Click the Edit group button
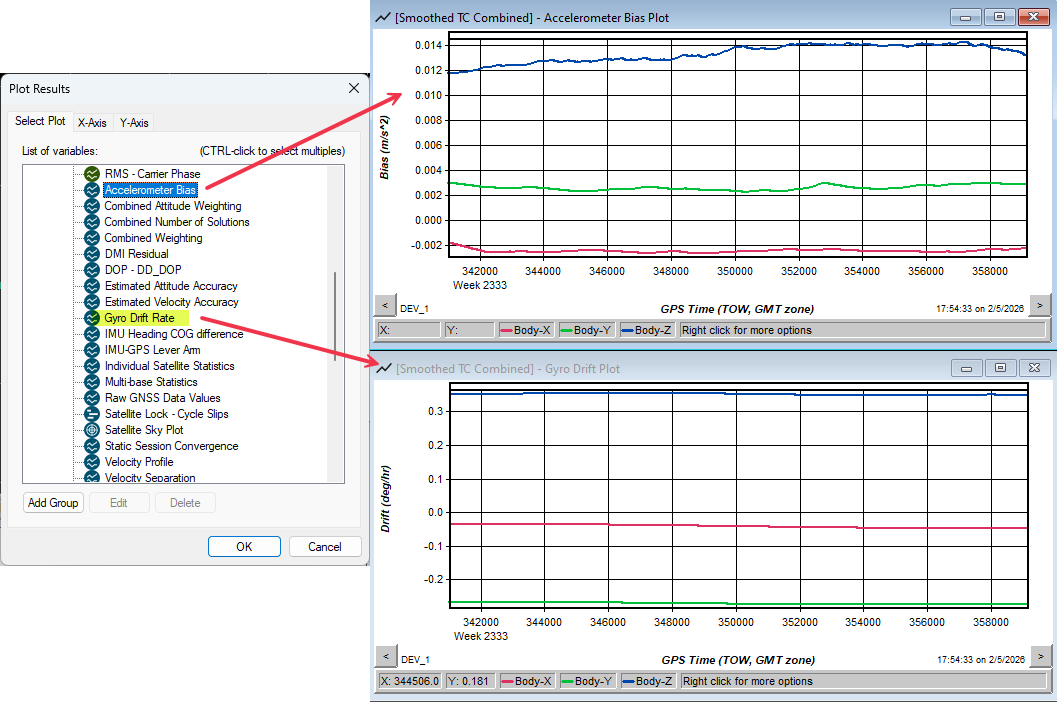The height and width of the screenshot is (702, 1057). coord(119,503)
